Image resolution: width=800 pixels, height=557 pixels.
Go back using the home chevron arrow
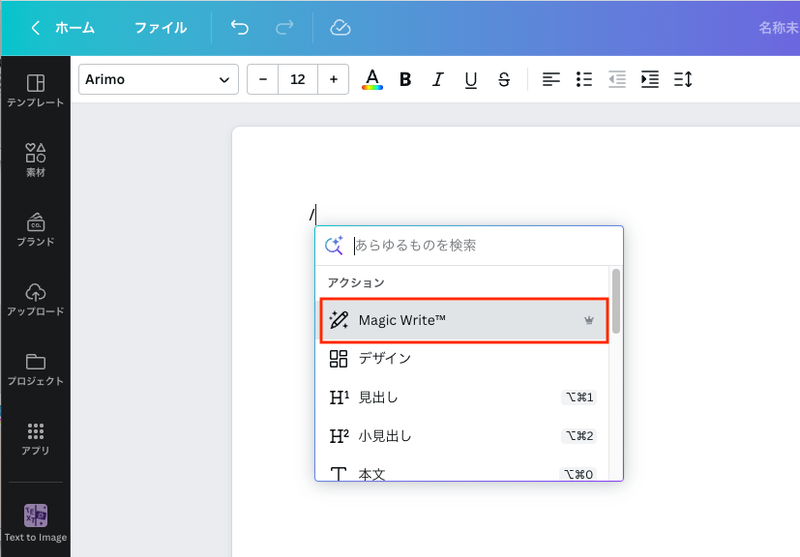point(35,28)
